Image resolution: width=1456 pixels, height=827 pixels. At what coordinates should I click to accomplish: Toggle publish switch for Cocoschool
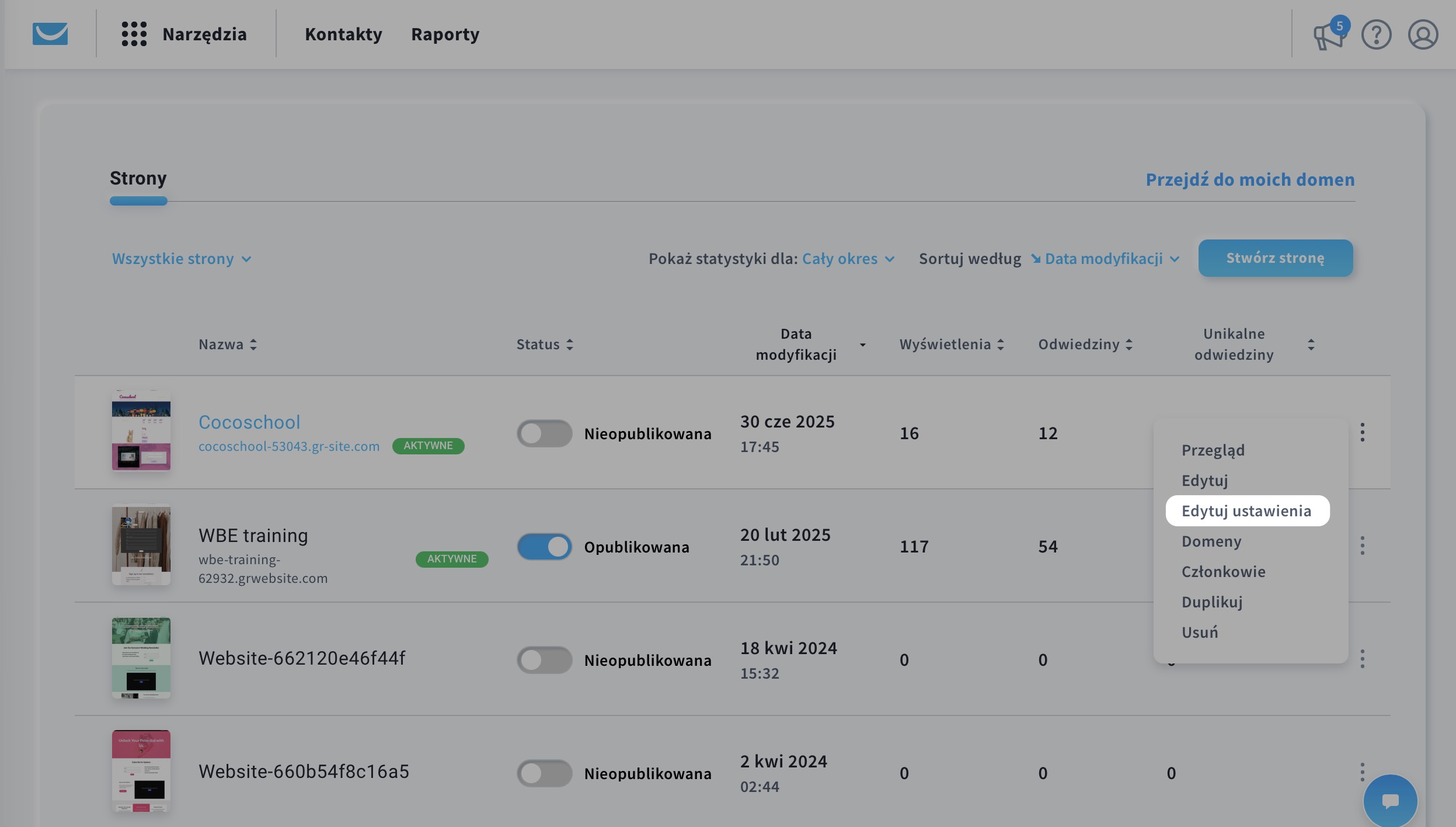(x=544, y=433)
